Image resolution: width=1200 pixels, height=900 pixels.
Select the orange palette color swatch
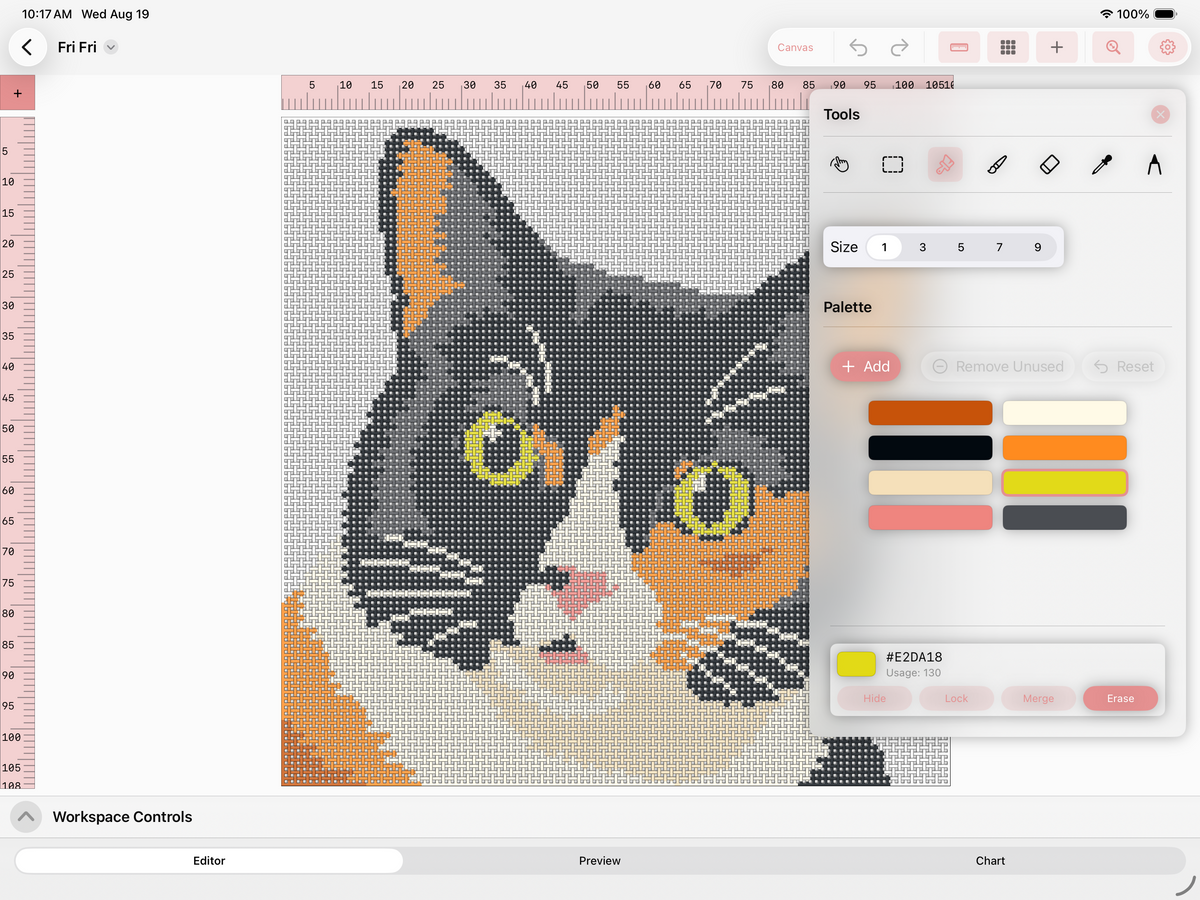pos(1065,448)
